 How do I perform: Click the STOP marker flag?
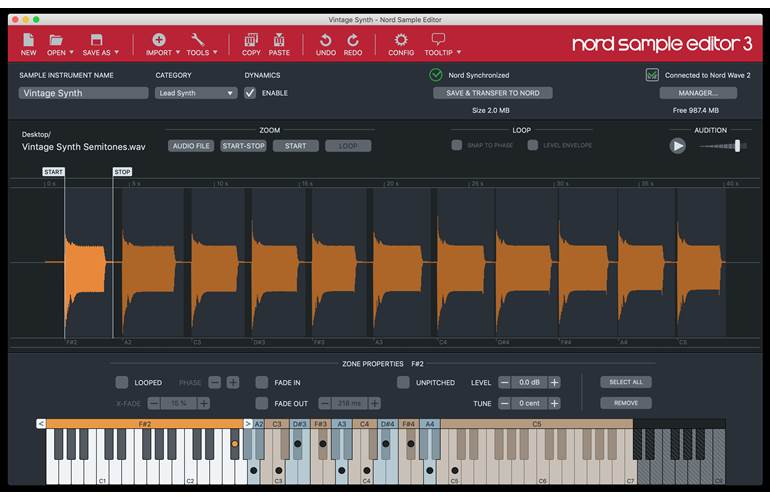coord(122,171)
